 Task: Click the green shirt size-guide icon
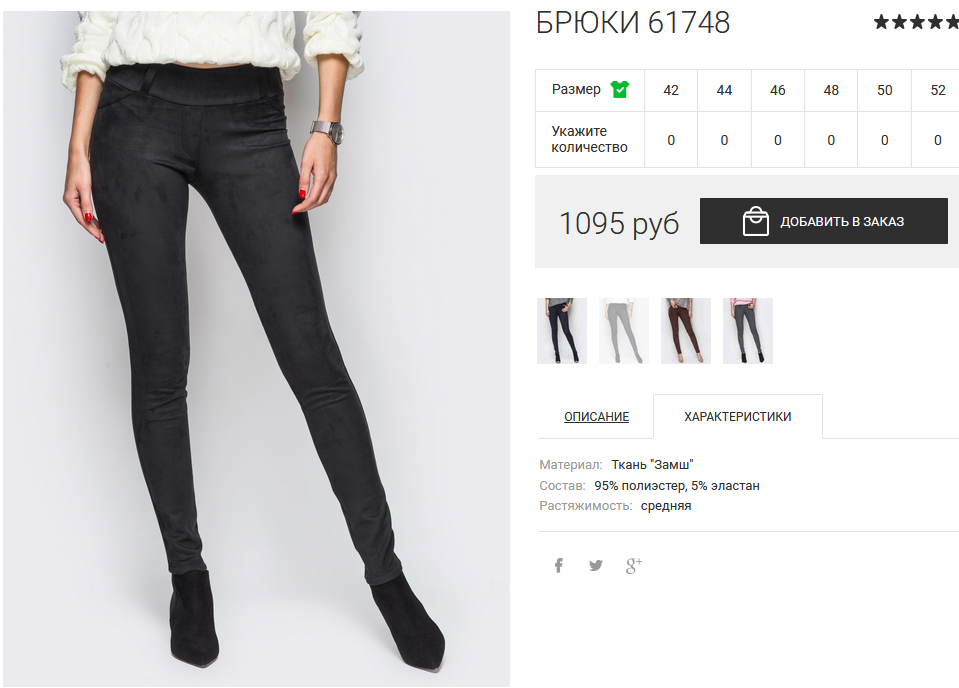click(x=620, y=90)
